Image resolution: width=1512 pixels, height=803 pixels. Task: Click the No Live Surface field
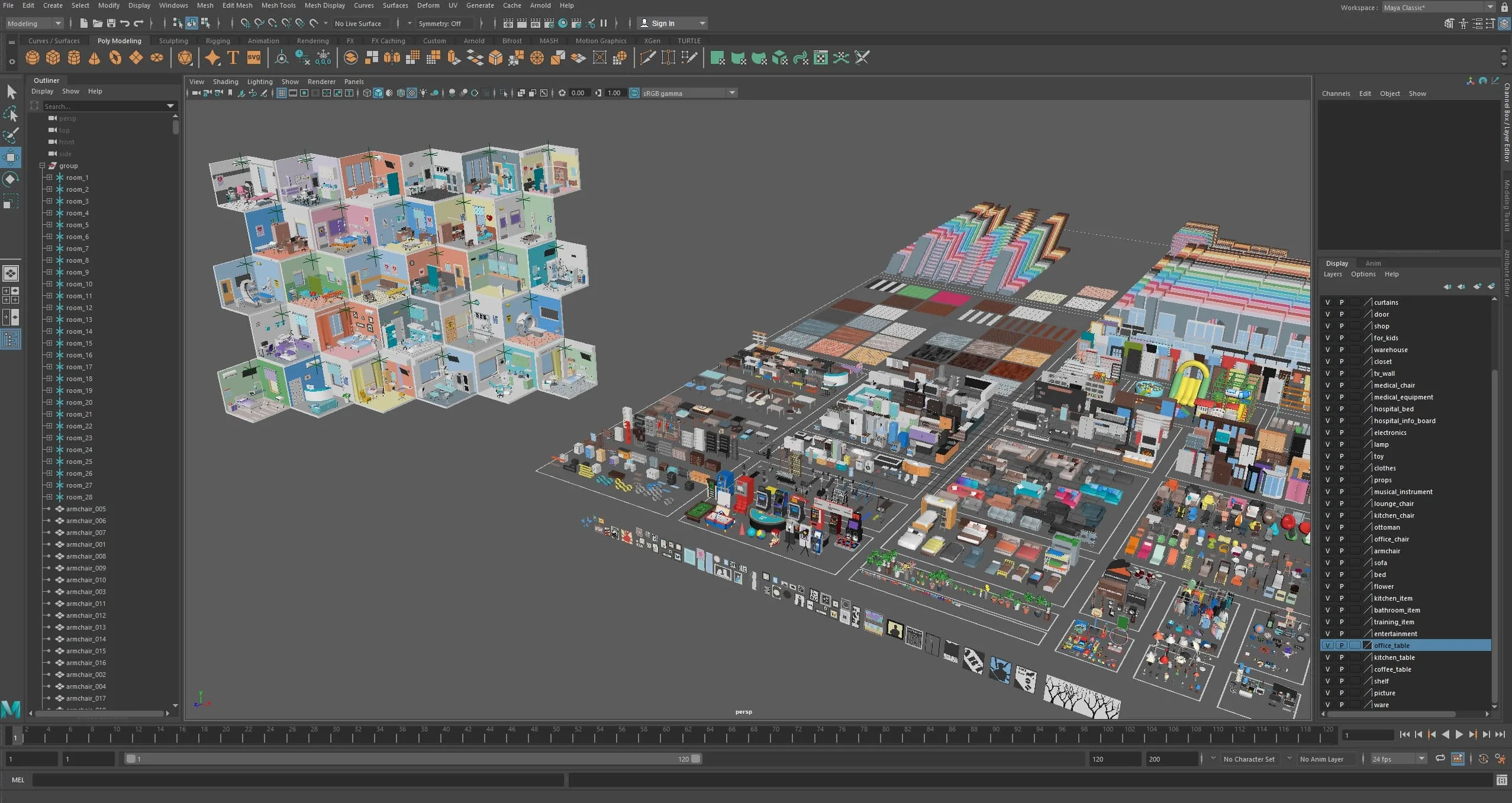tap(360, 23)
